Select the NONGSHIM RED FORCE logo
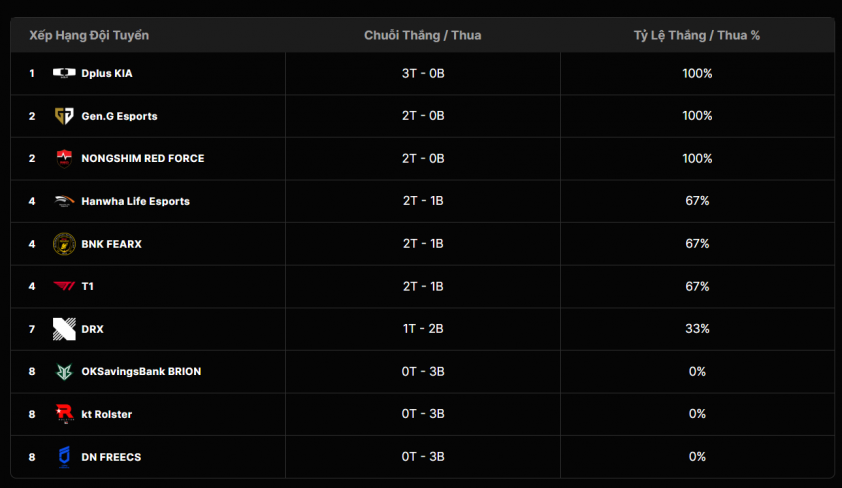The width and height of the screenshot is (842, 488). [x=64, y=158]
